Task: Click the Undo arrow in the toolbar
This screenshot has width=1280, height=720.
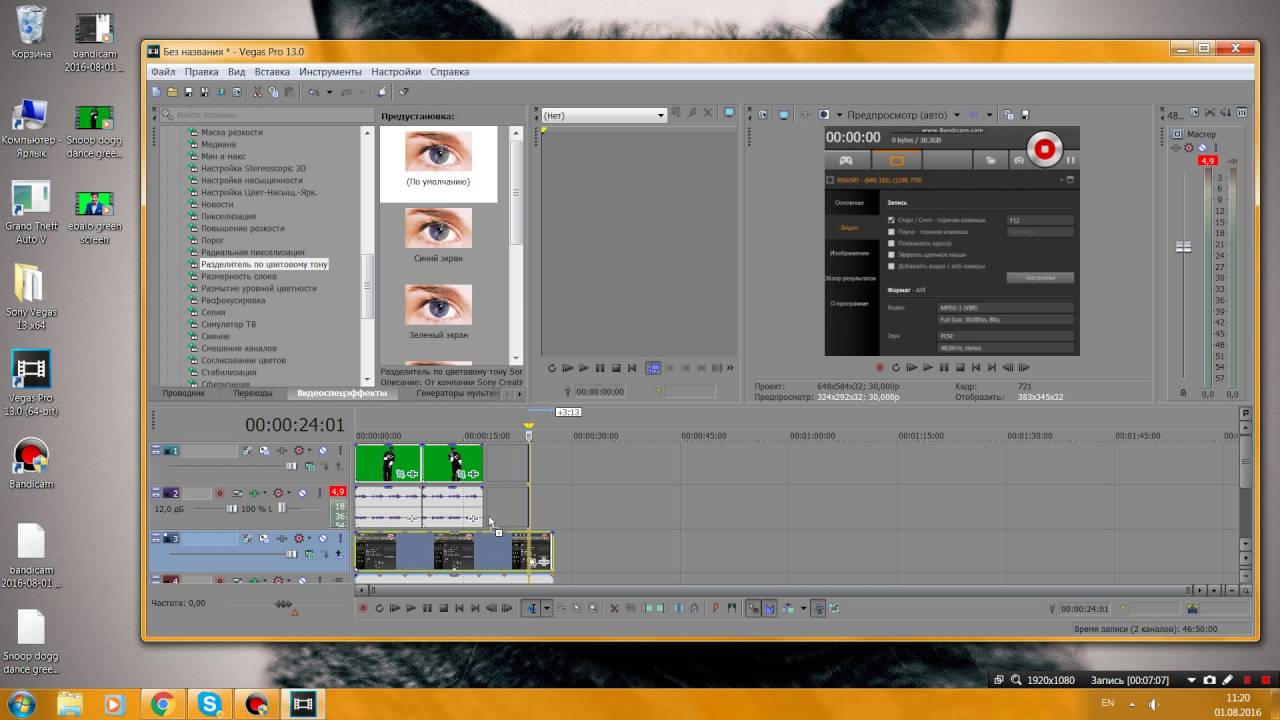Action: tap(313, 92)
